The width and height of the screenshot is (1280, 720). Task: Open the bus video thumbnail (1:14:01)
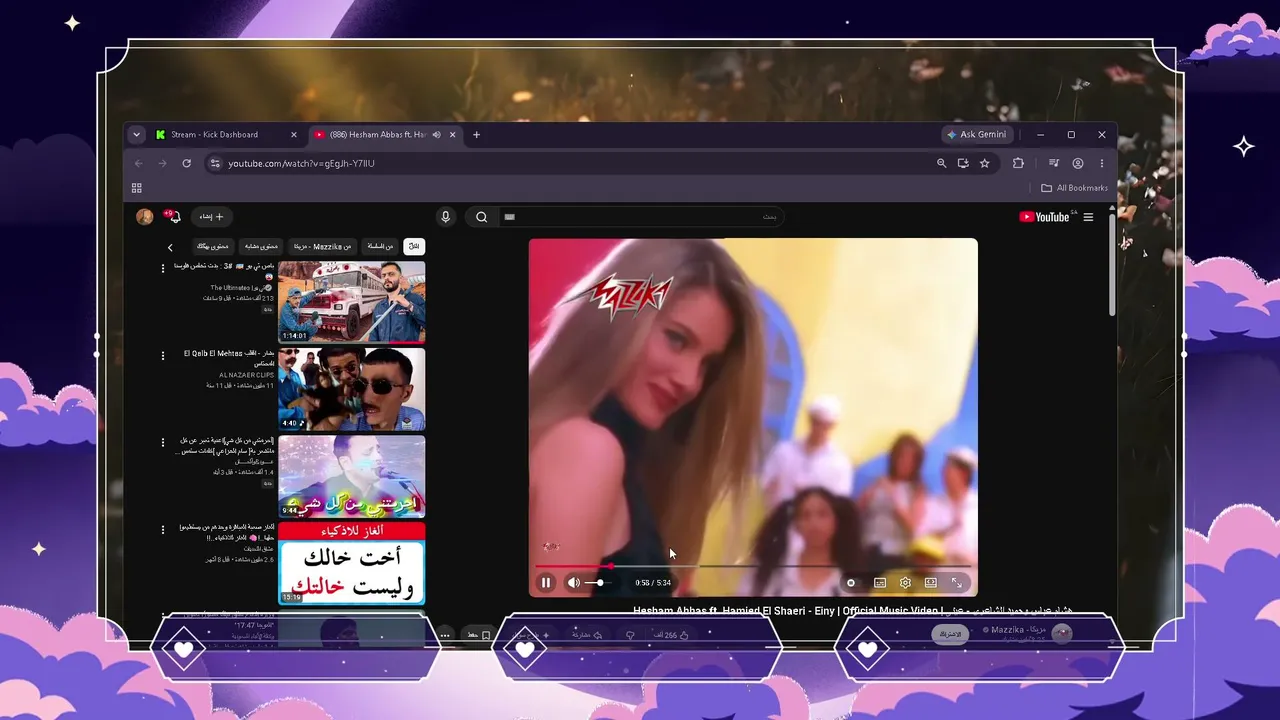point(352,302)
